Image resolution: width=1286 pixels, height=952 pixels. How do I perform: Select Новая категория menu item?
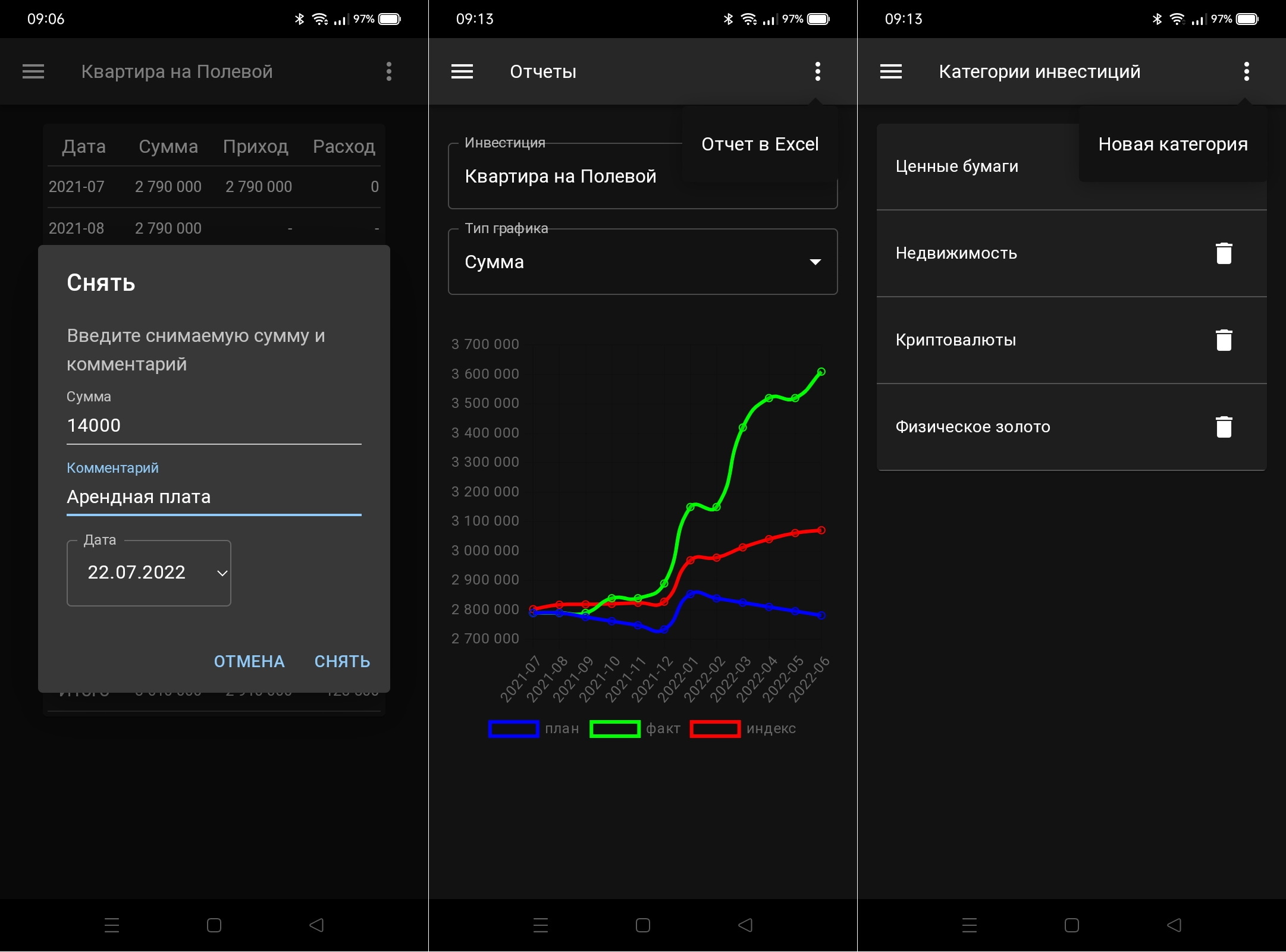[x=1172, y=144]
